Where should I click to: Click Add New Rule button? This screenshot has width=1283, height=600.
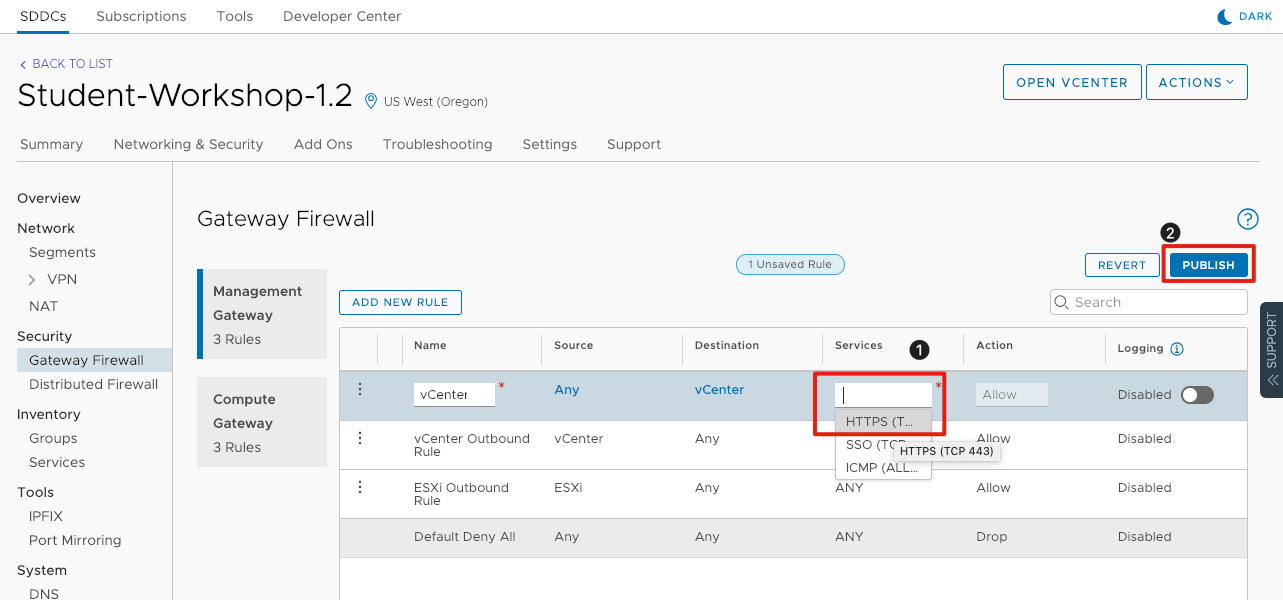(400, 302)
